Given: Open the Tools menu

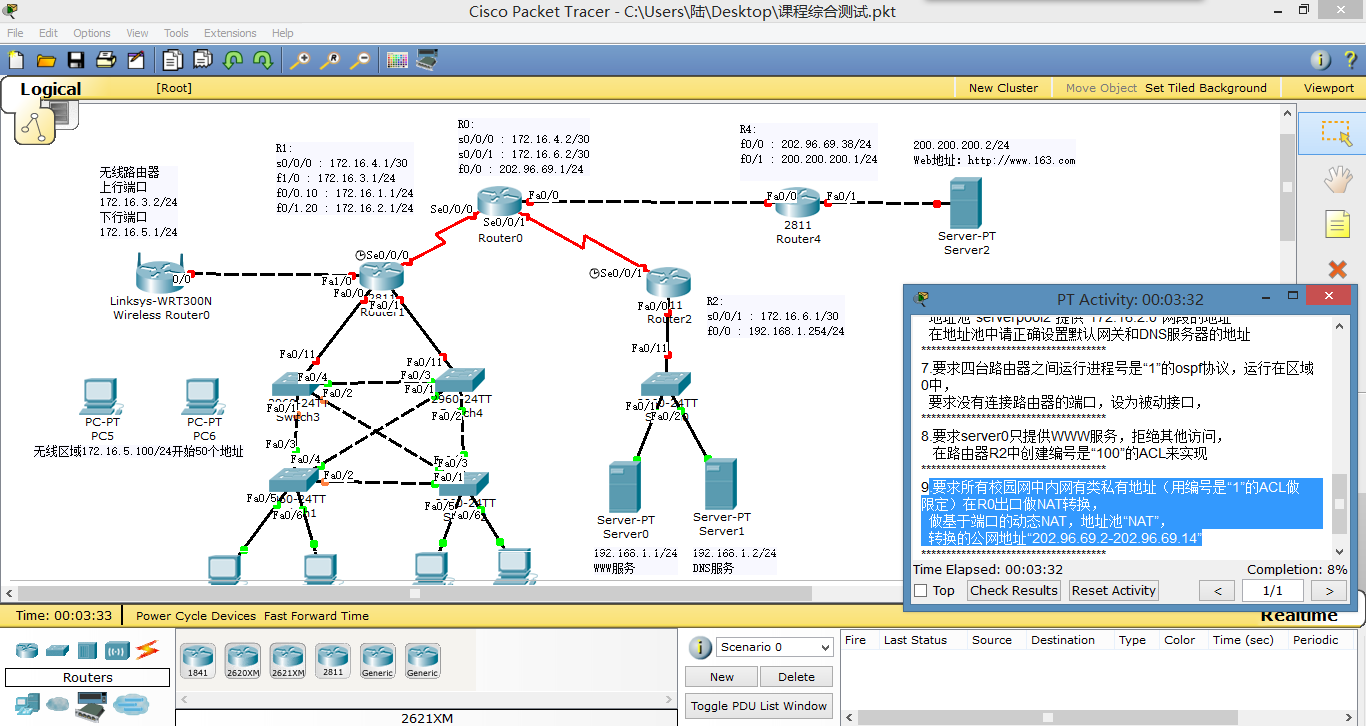Looking at the screenshot, I should coord(176,33).
